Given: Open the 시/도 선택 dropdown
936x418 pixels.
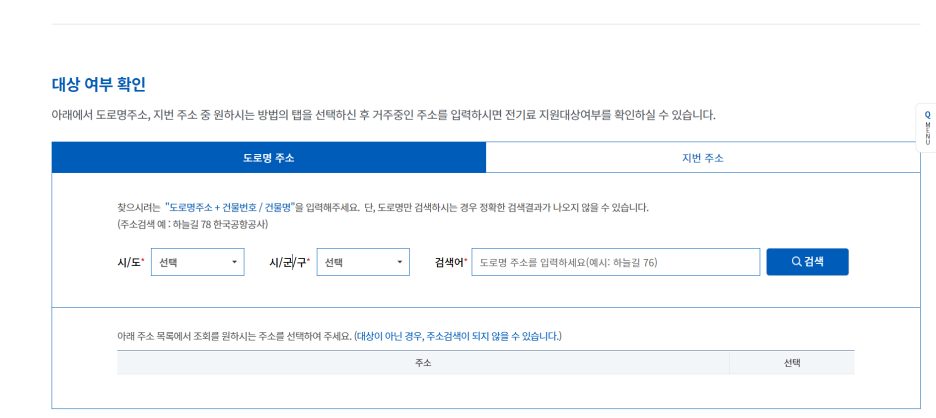Looking at the screenshot, I should coord(198,262).
